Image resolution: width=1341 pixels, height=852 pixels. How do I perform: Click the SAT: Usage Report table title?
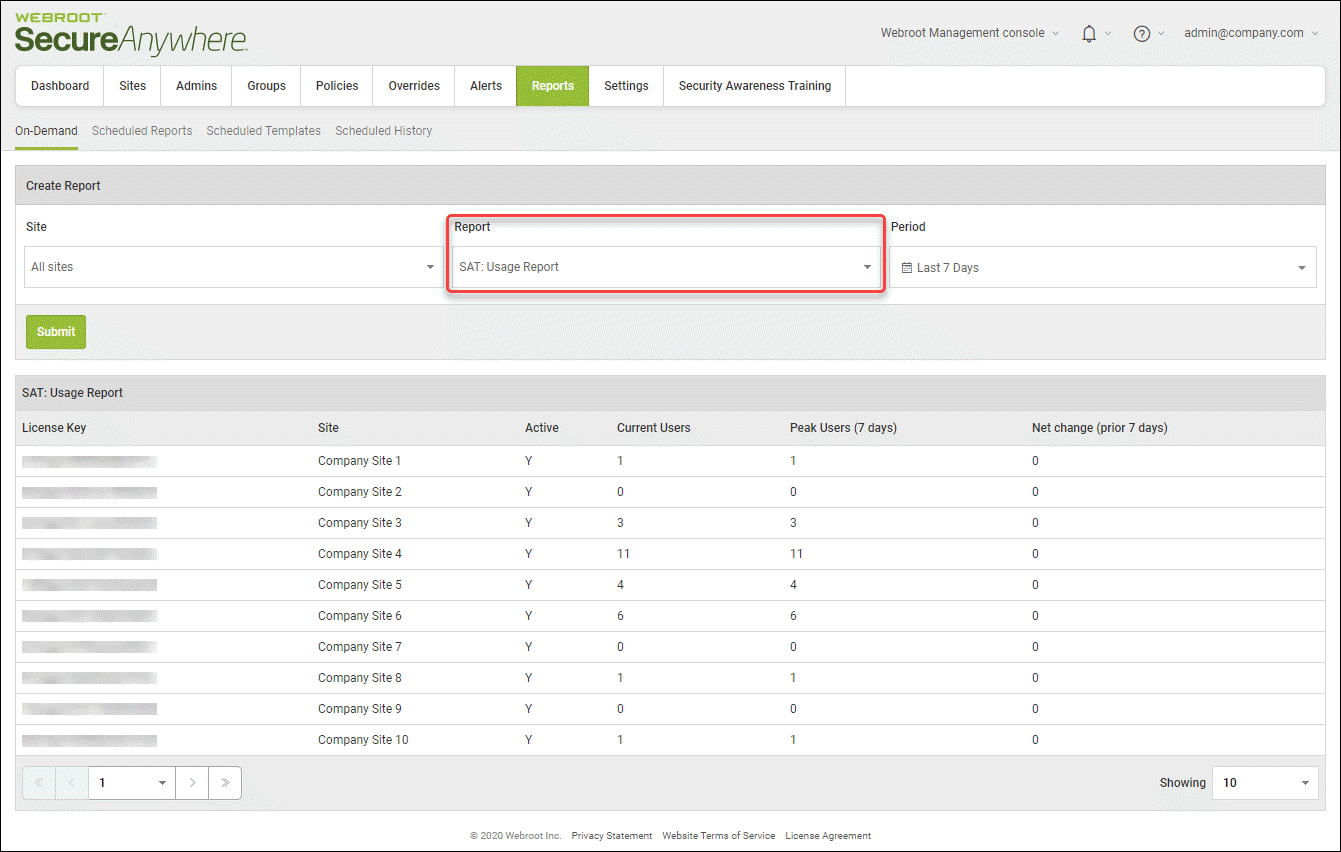tap(72, 393)
